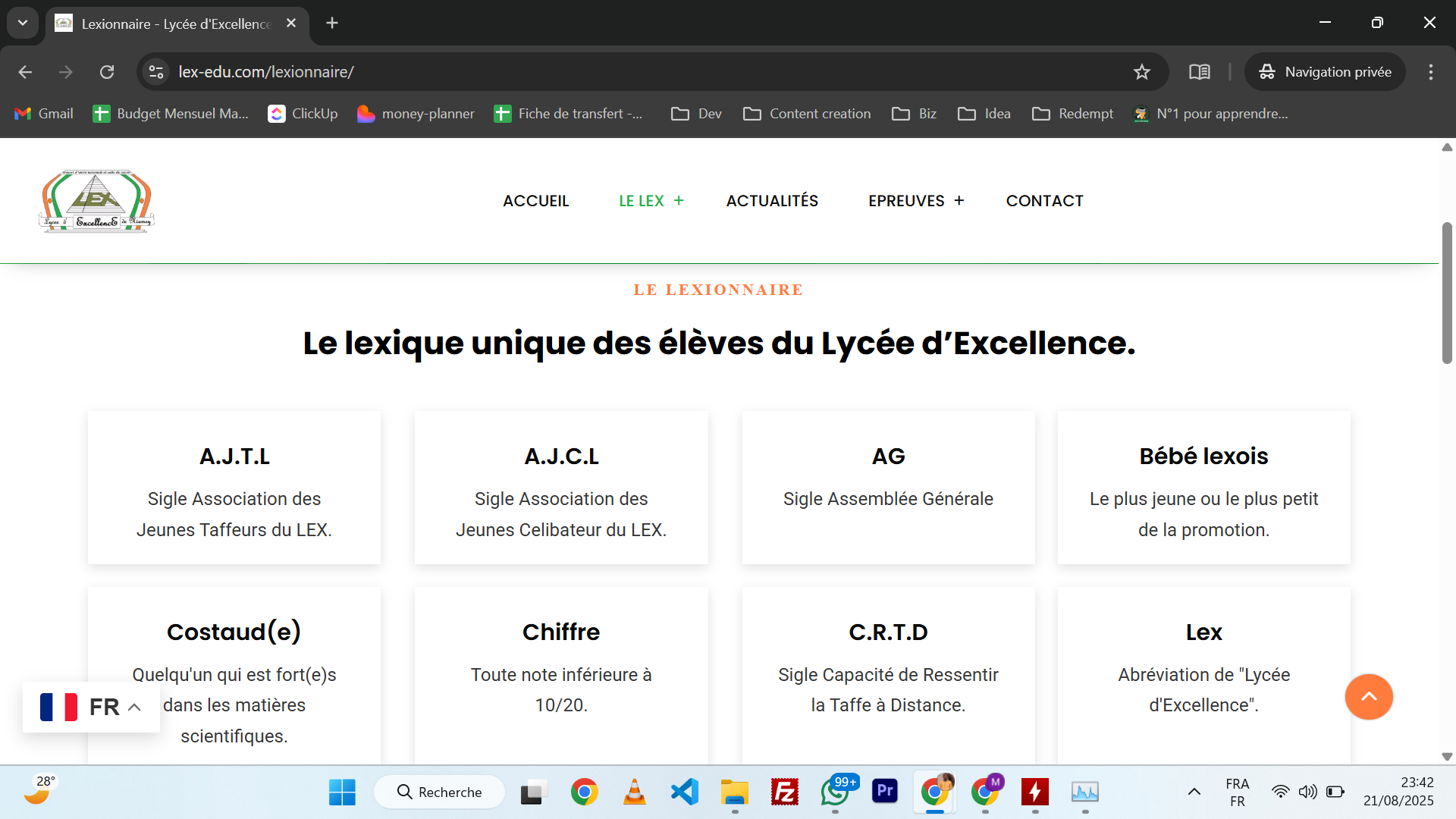Open the tab search dropdown arrow
This screenshot has width=1456, height=819.
[x=23, y=23]
